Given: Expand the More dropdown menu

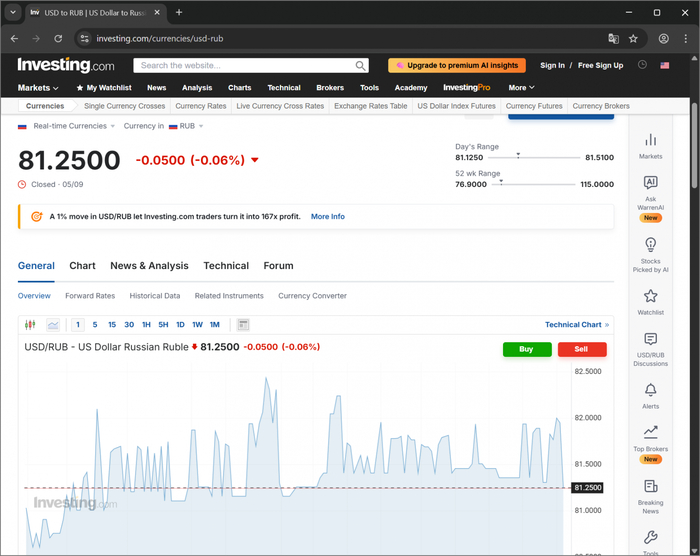Looking at the screenshot, I should click(x=521, y=88).
